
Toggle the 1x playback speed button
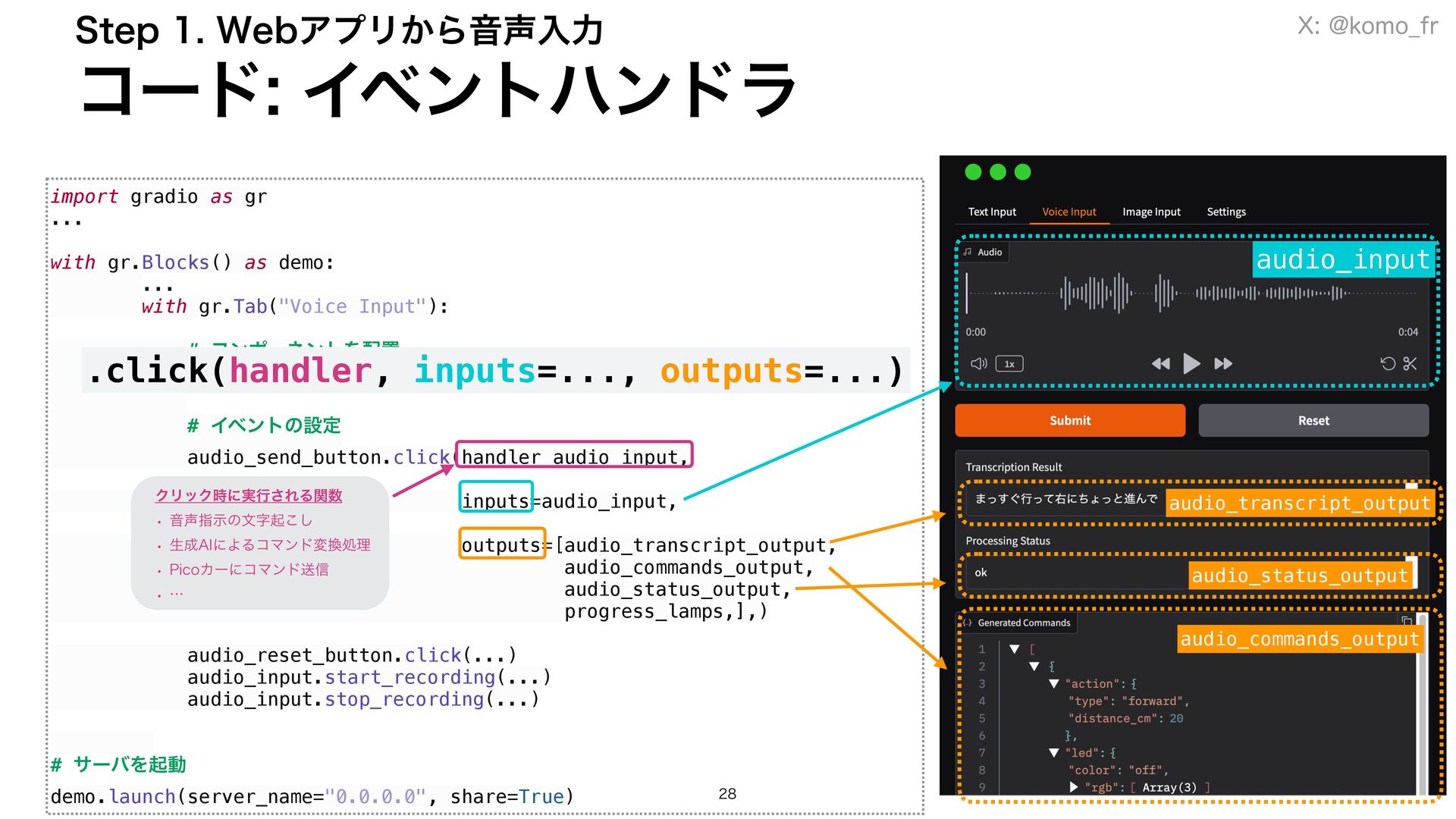pos(1009,364)
